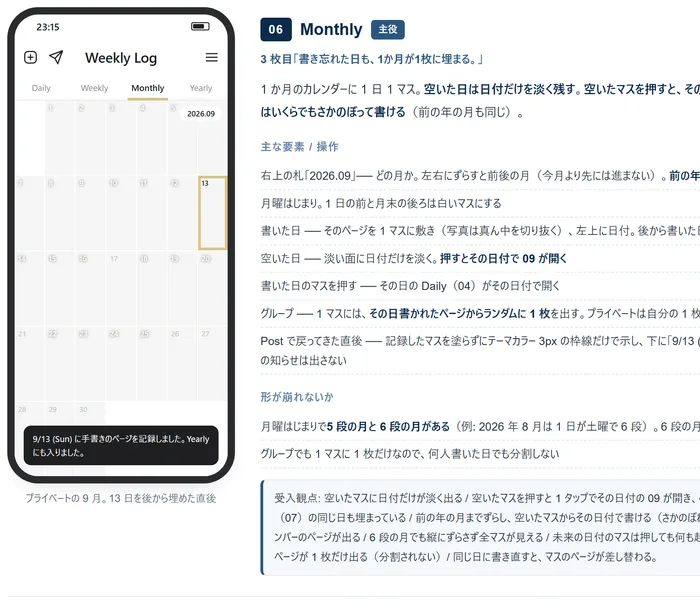
Task: Select the day 24 calendar cell
Action: coord(121,364)
